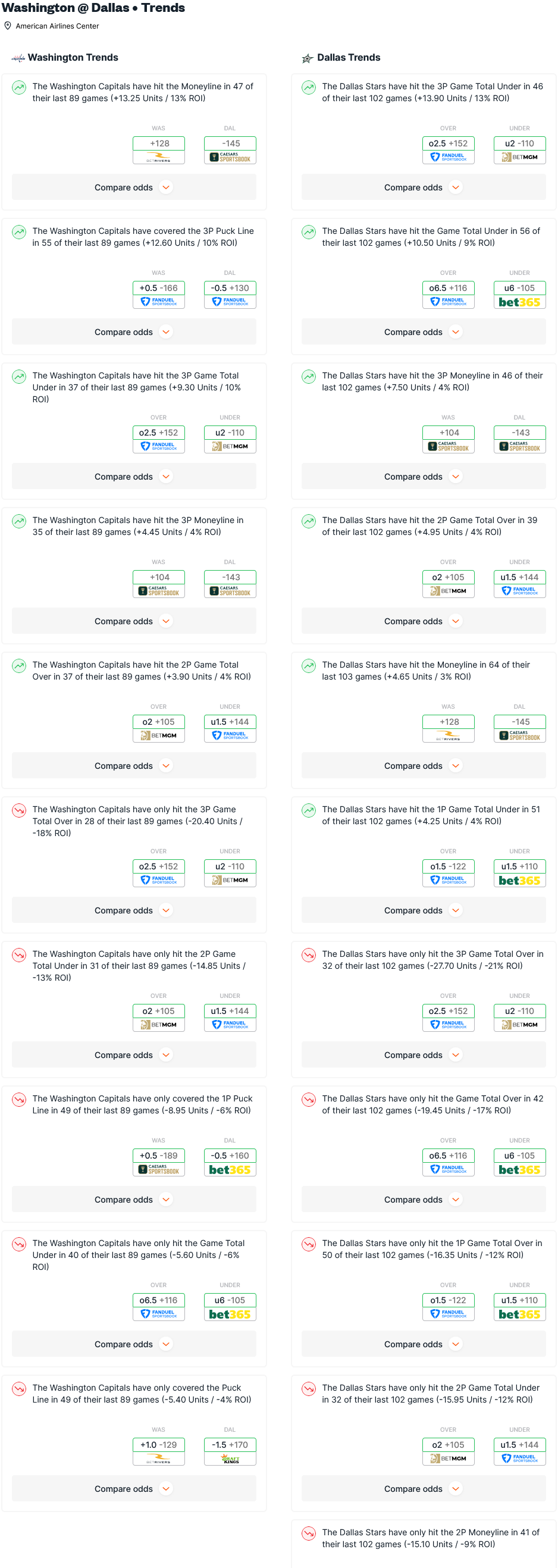Expand Compare odds under Stars 2P Game Total Under trend
The width and height of the screenshot is (558, 1568).
[x=424, y=1488]
